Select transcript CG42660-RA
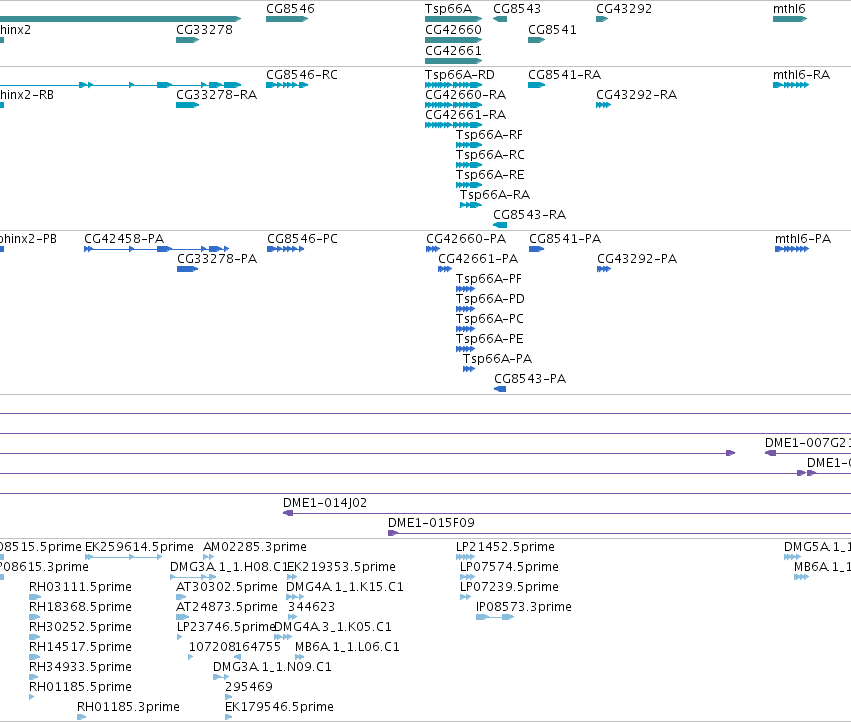Image resolution: width=851 pixels, height=722 pixels. click(466, 95)
